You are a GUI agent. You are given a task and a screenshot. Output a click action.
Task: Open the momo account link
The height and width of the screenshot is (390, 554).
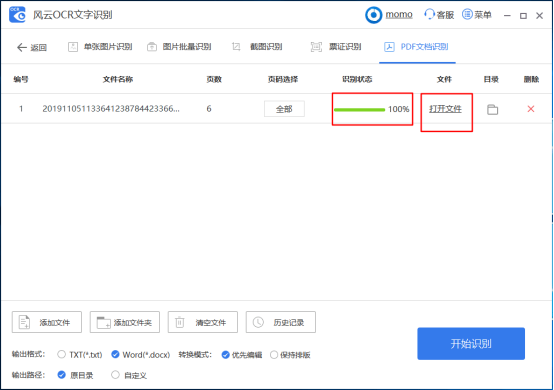[x=399, y=14]
